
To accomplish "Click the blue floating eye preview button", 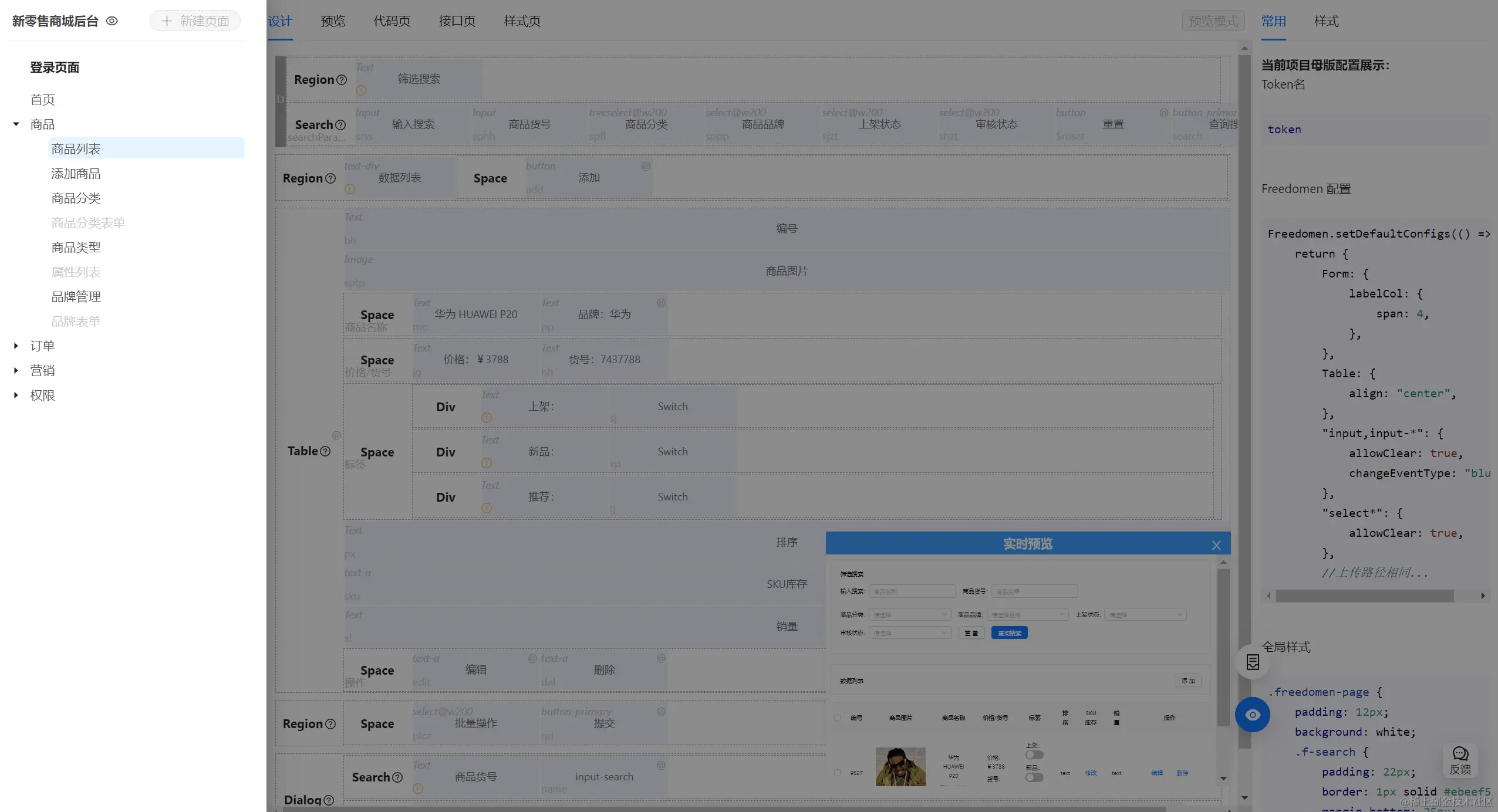I will (x=1253, y=715).
